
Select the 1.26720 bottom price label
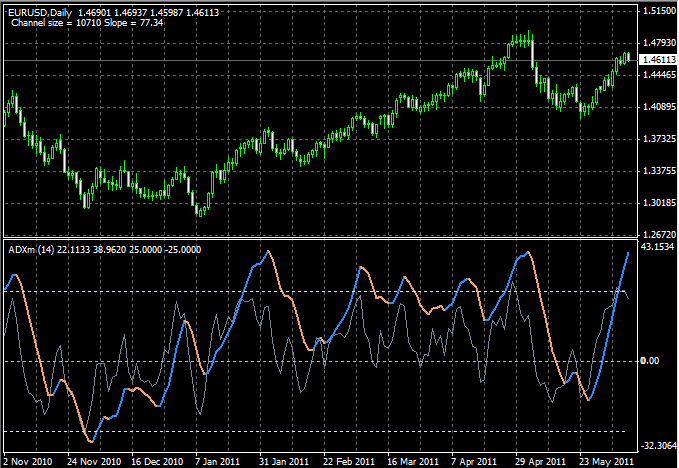pos(660,234)
